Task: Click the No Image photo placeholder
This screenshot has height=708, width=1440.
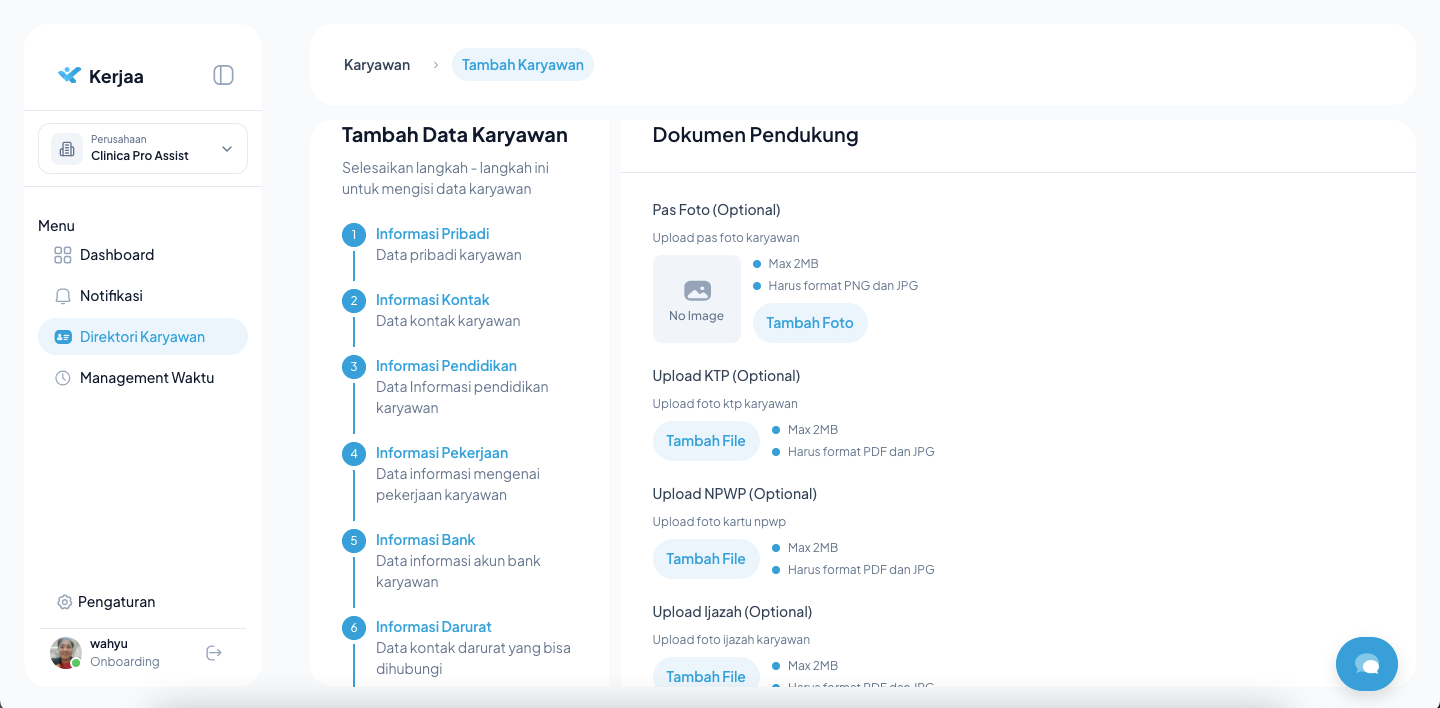Action: coord(697,299)
